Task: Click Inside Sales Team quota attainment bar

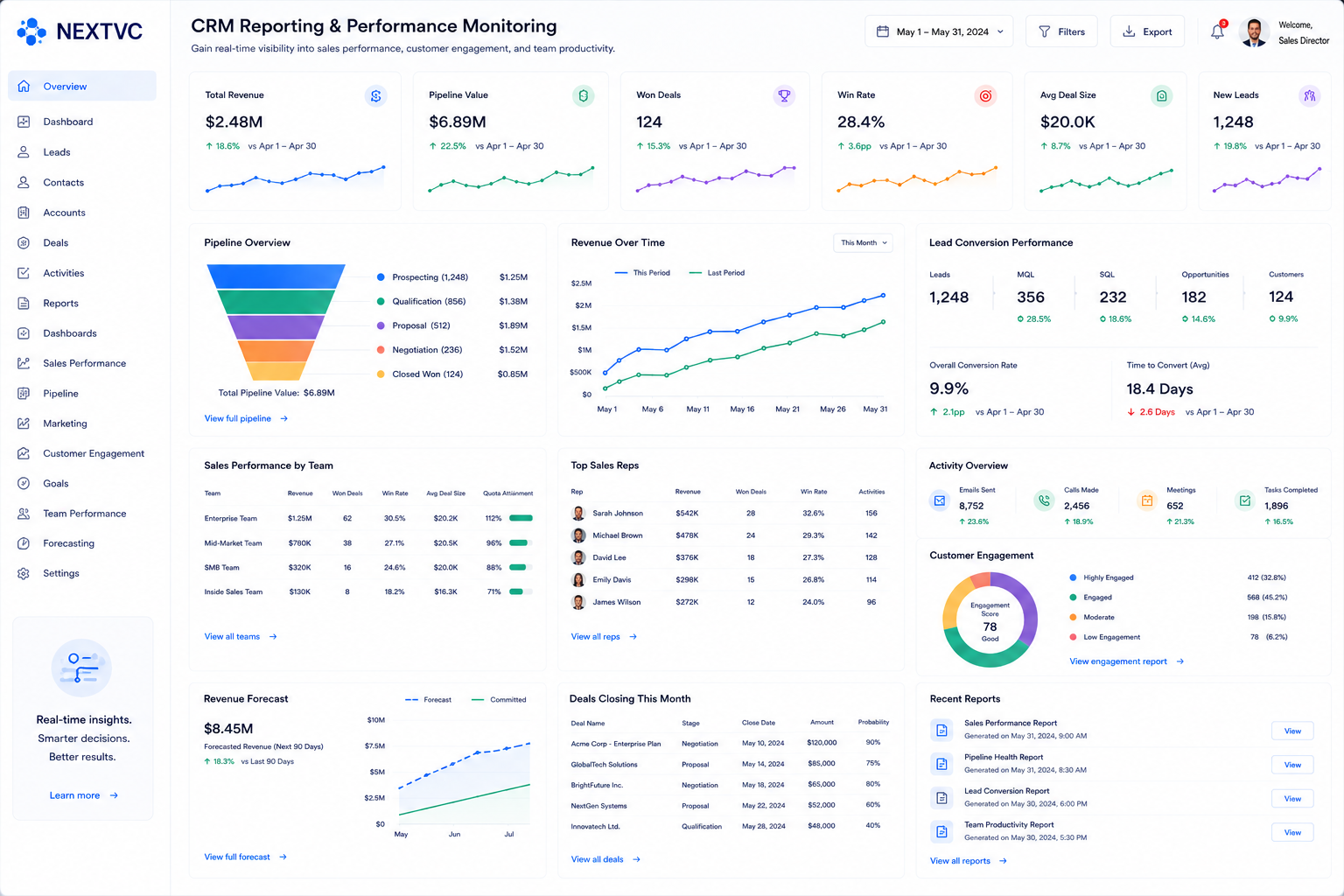Action: (521, 591)
